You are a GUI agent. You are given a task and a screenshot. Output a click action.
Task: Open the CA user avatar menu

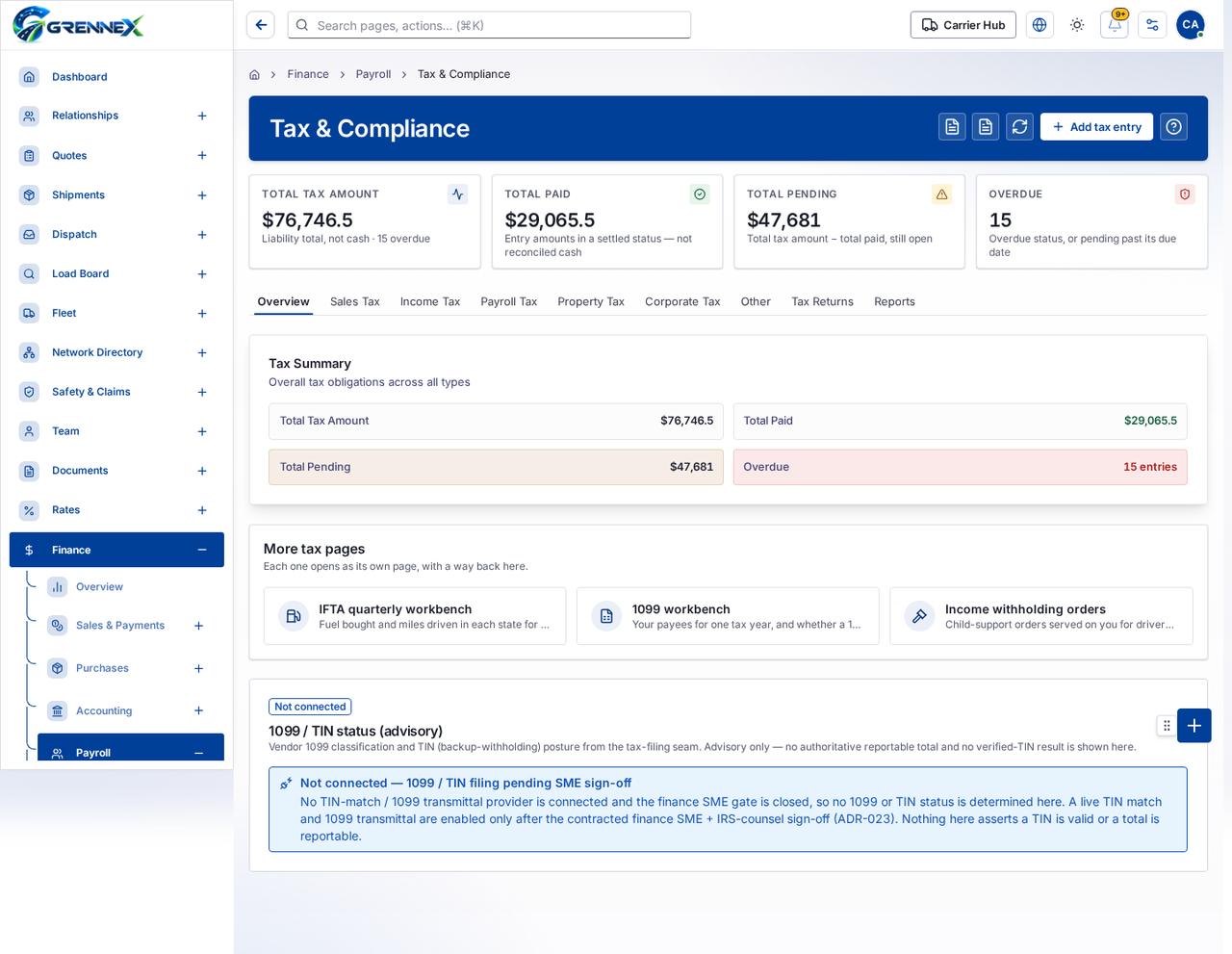(x=1191, y=25)
